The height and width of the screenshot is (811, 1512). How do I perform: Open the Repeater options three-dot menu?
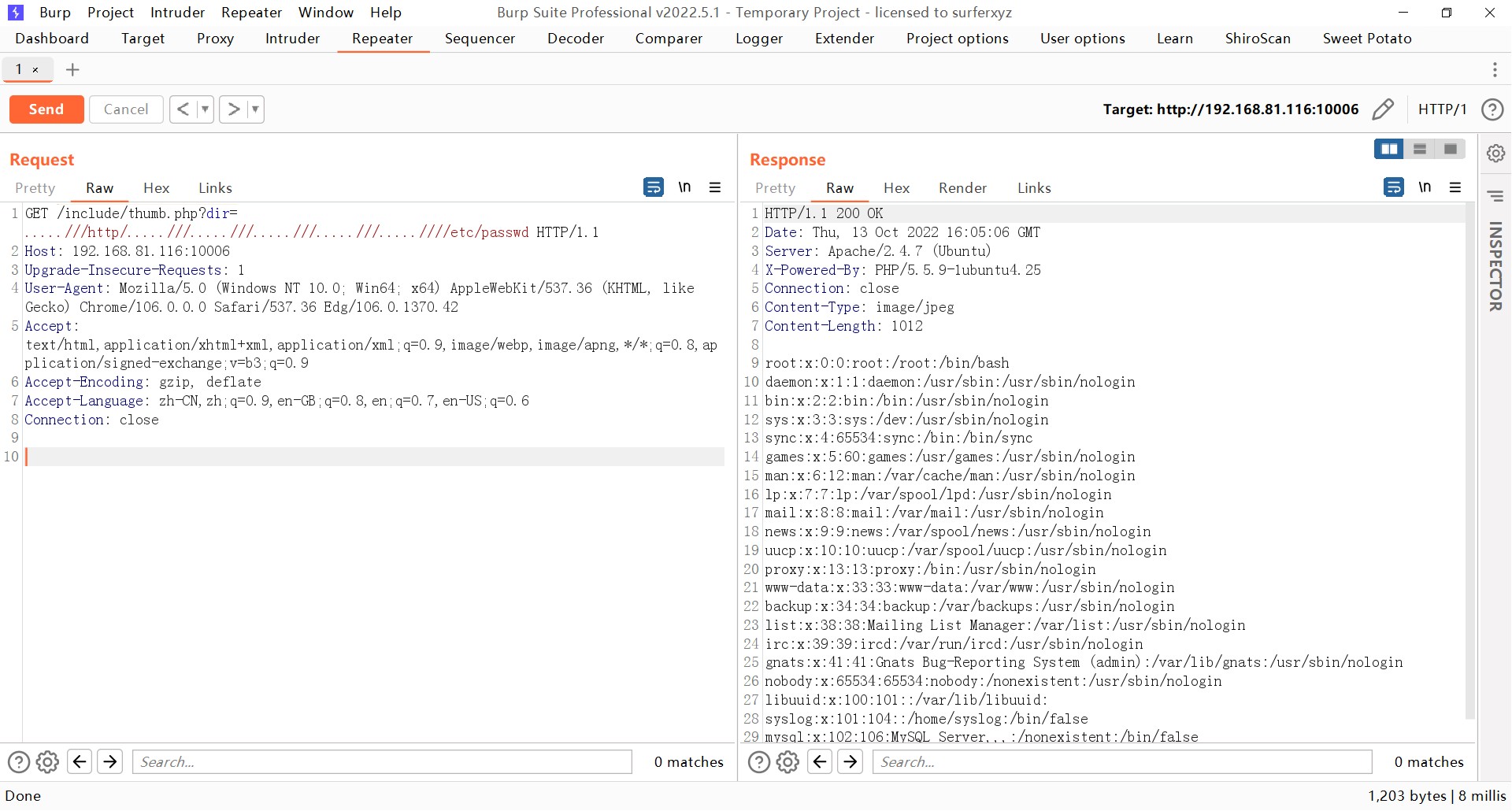click(1495, 70)
